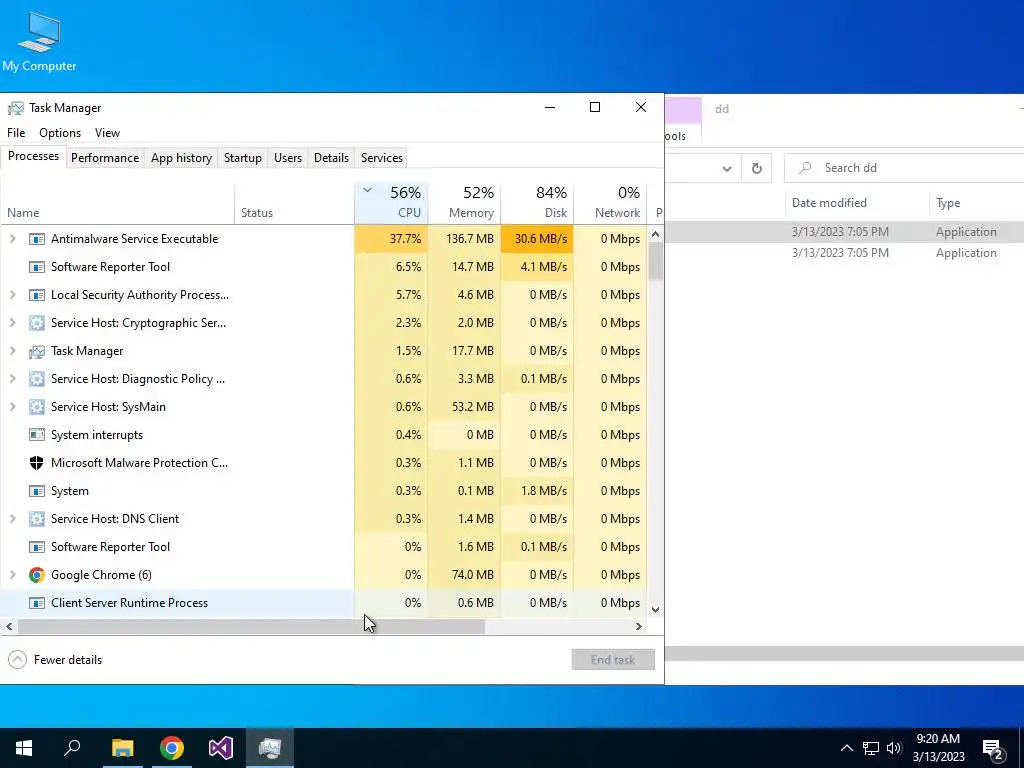
Task: Click the Task Manager taskbar button
Action: 270,748
